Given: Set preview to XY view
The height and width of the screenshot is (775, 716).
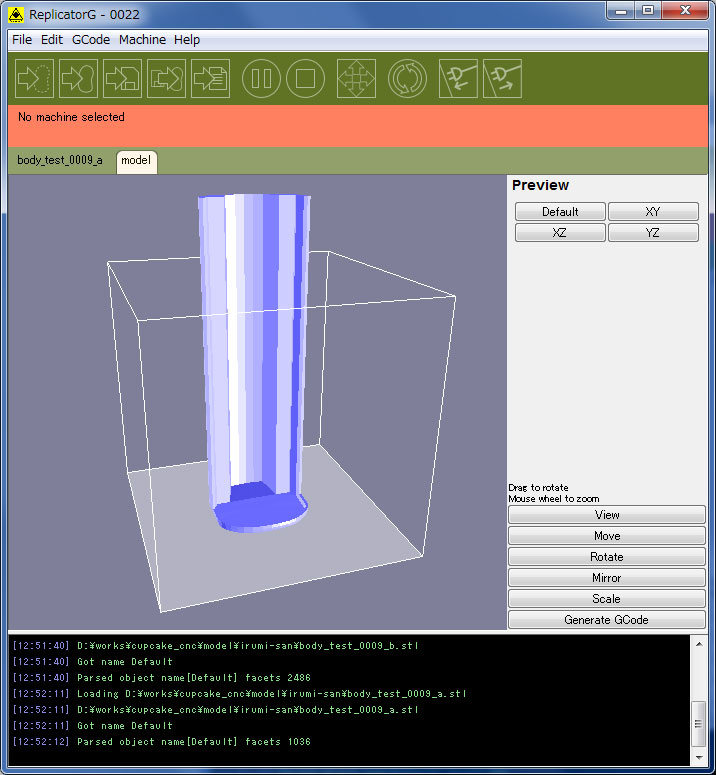Looking at the screenshot, I should pyautogui.click(x=653, y=212).
